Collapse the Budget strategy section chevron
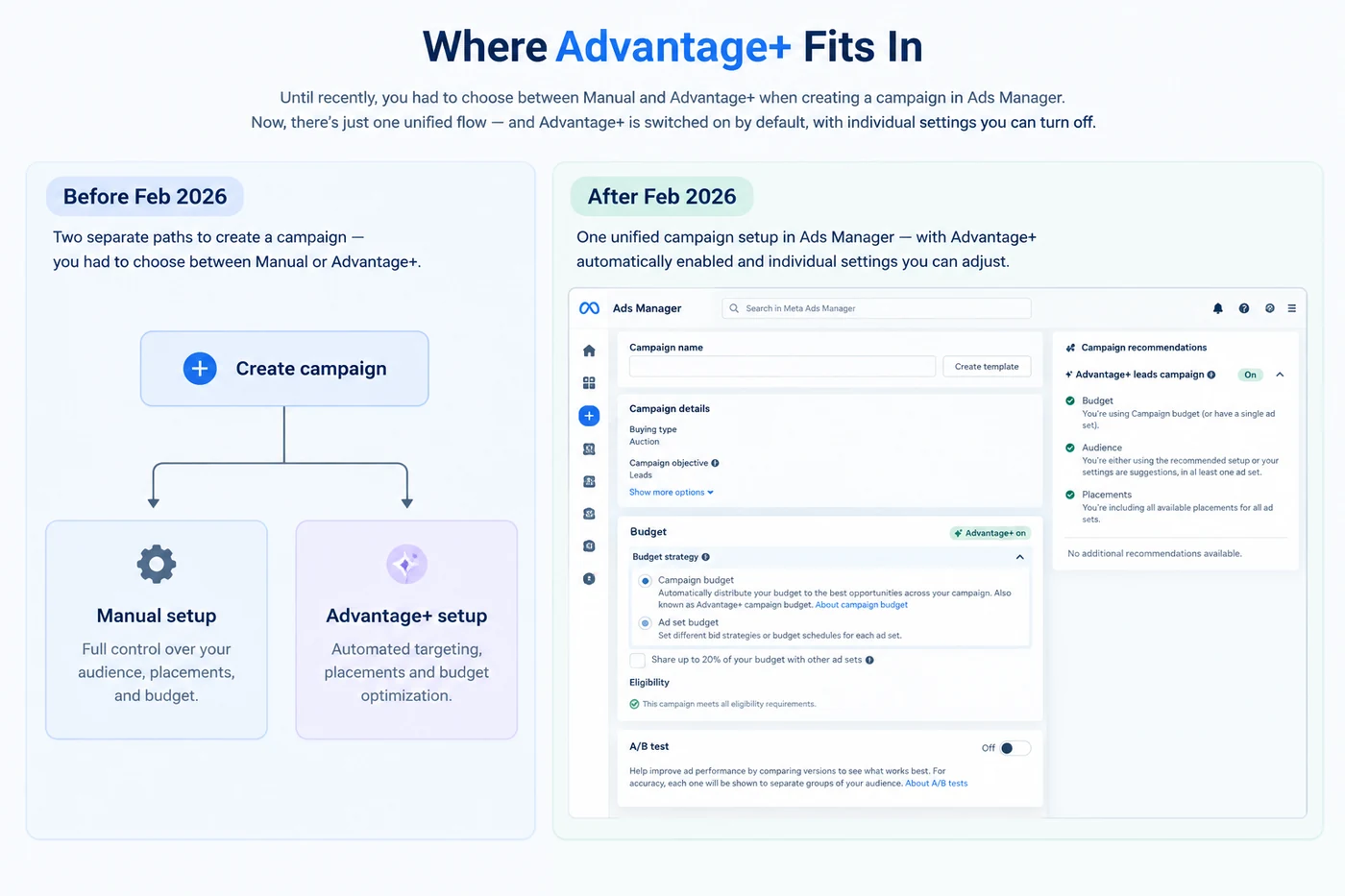Screen dimensions: 1345x896 point(1020,557)
